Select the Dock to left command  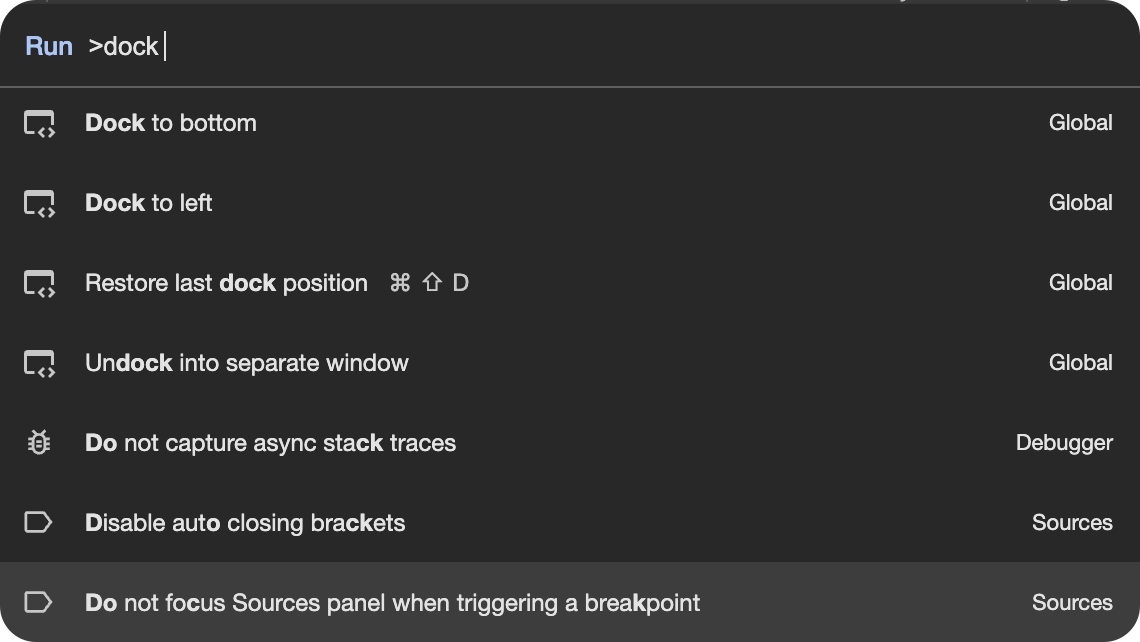pyautogui.click(x=148, y=202)
